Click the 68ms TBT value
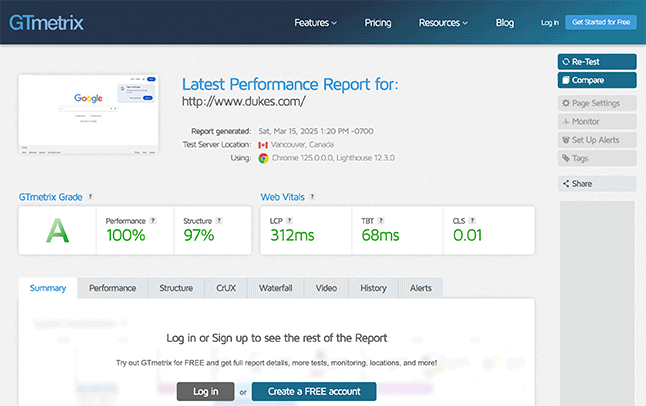 tap(380, 235)
